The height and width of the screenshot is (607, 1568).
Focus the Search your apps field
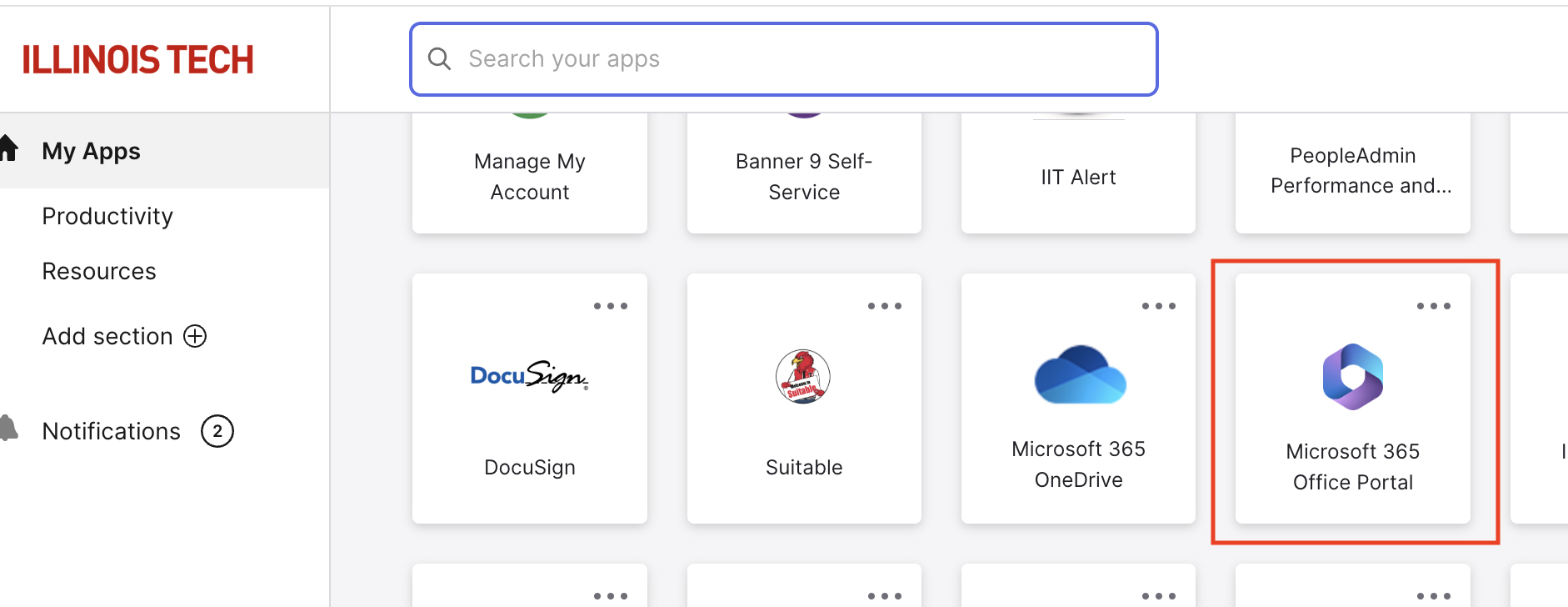(x=783, y=59)
